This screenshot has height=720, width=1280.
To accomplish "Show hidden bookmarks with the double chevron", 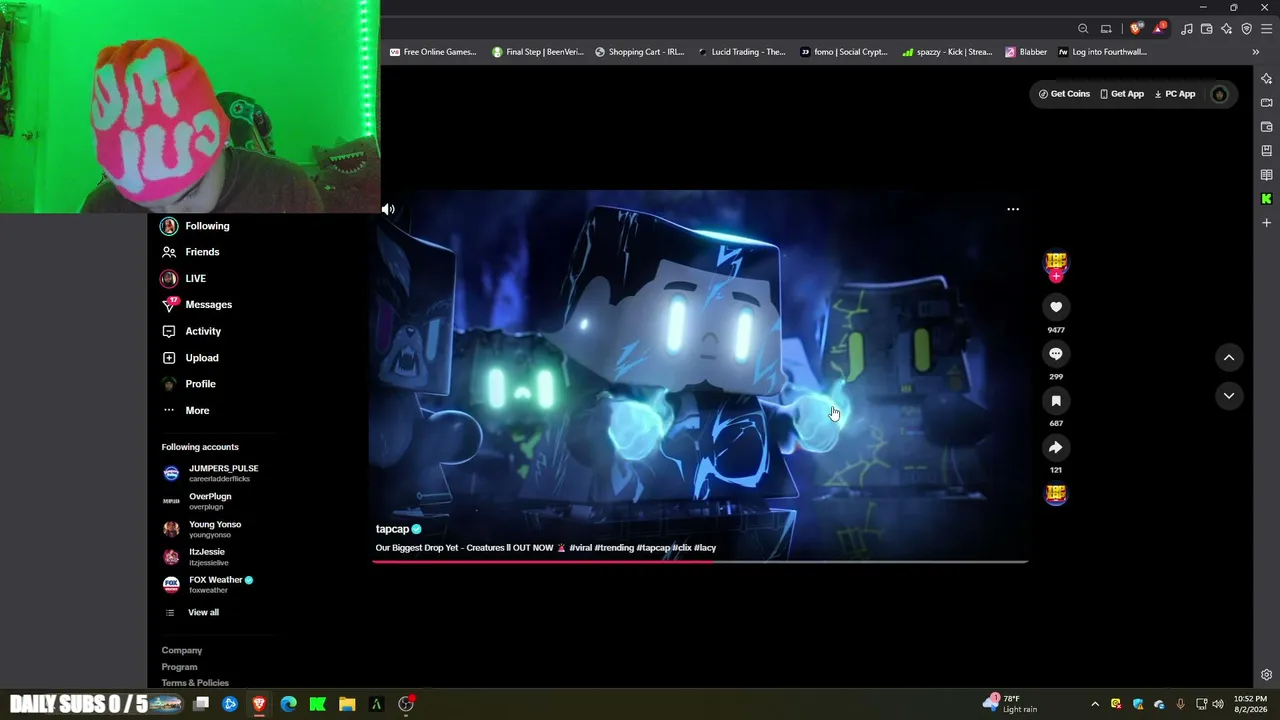I will pyautogui.click(x=1256, y=52).
